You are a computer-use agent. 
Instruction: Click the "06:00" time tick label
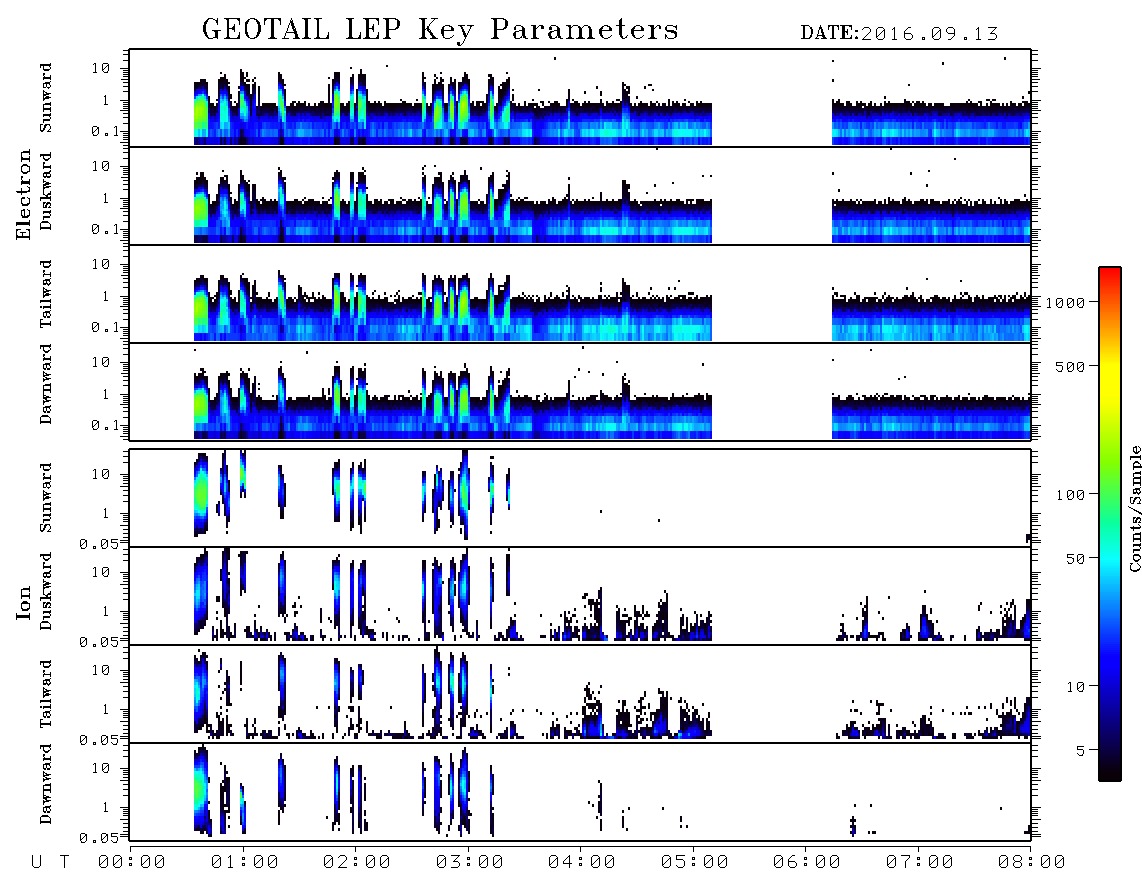(807, 863)
